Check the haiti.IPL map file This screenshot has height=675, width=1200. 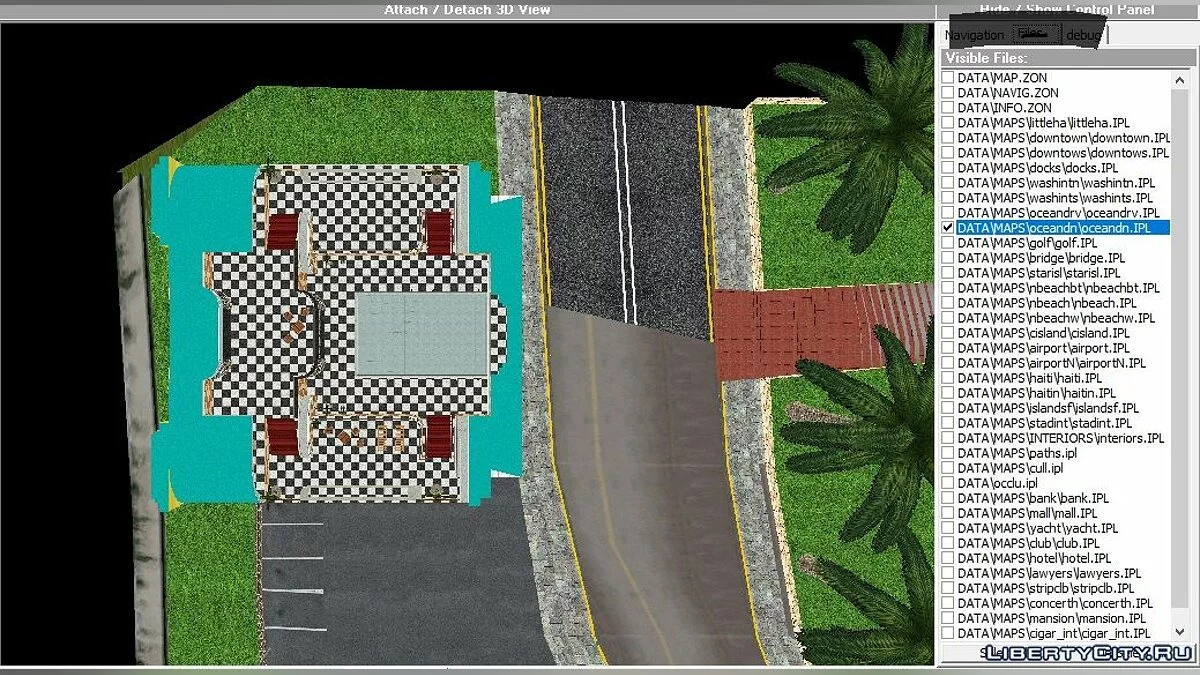946,377
